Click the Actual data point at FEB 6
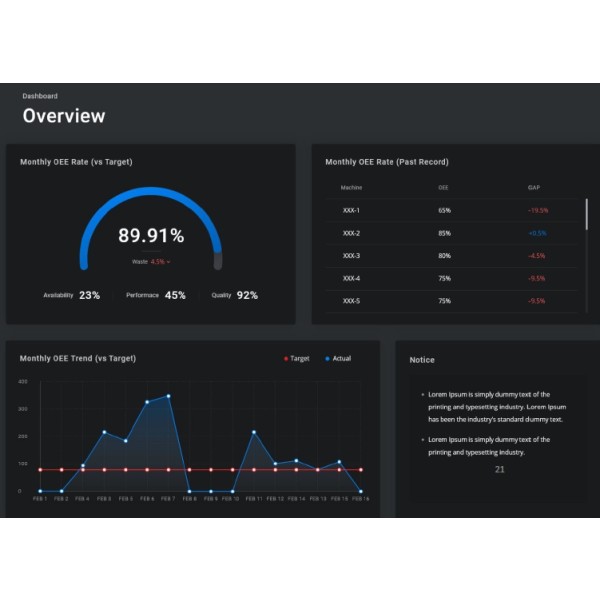This screenshot has height=600, width=600. click(x=147, y=402)
